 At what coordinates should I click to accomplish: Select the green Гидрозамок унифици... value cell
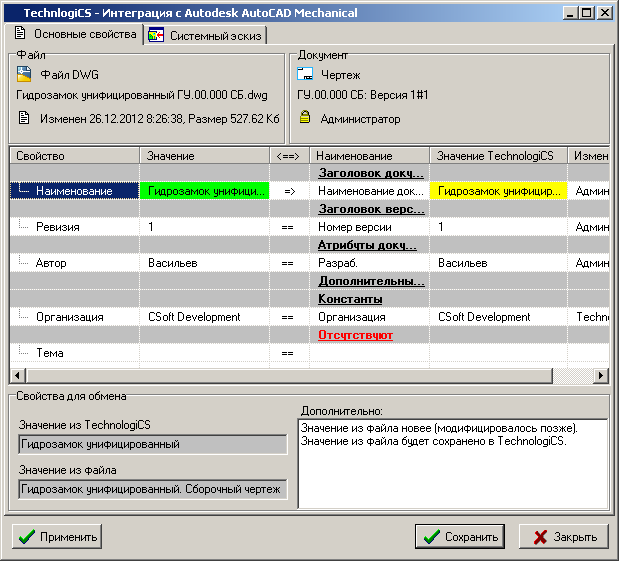(204, 191)
